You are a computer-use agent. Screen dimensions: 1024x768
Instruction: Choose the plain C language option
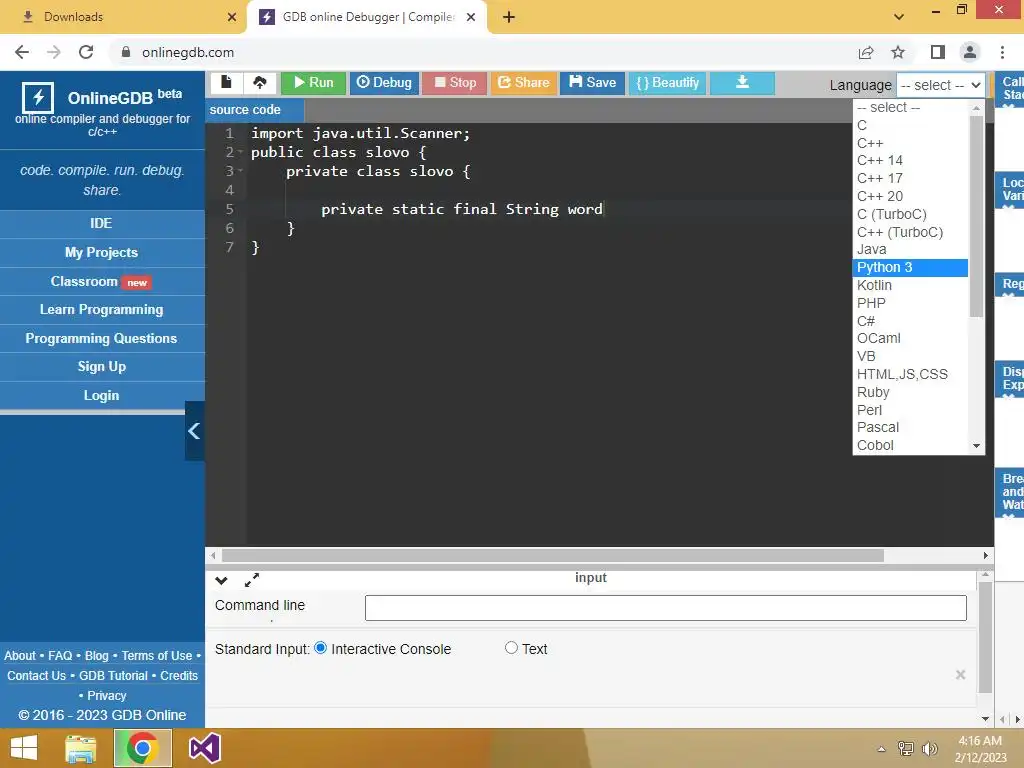pos(910,125)
